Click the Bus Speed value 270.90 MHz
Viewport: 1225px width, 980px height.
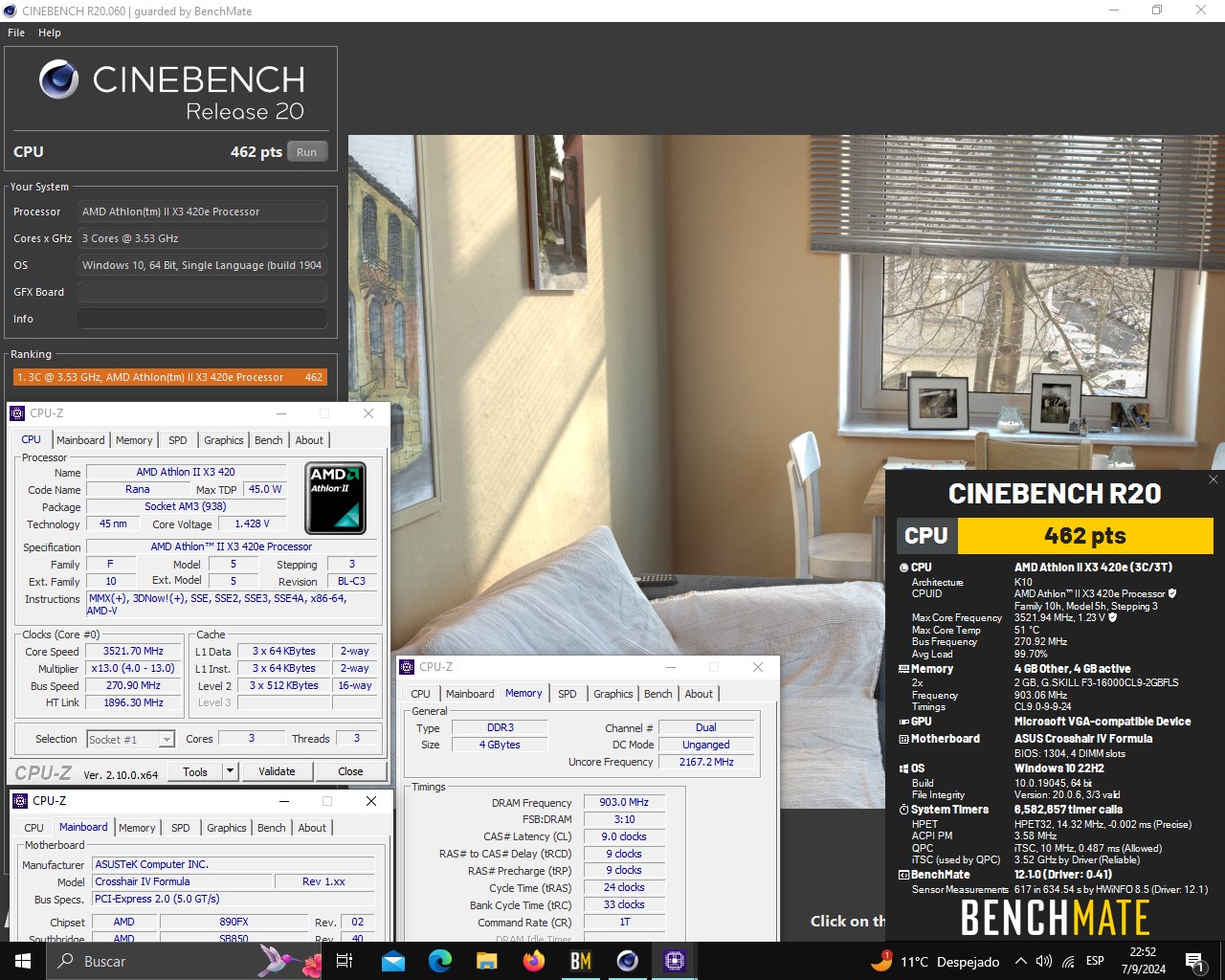(x=133, y=685)
